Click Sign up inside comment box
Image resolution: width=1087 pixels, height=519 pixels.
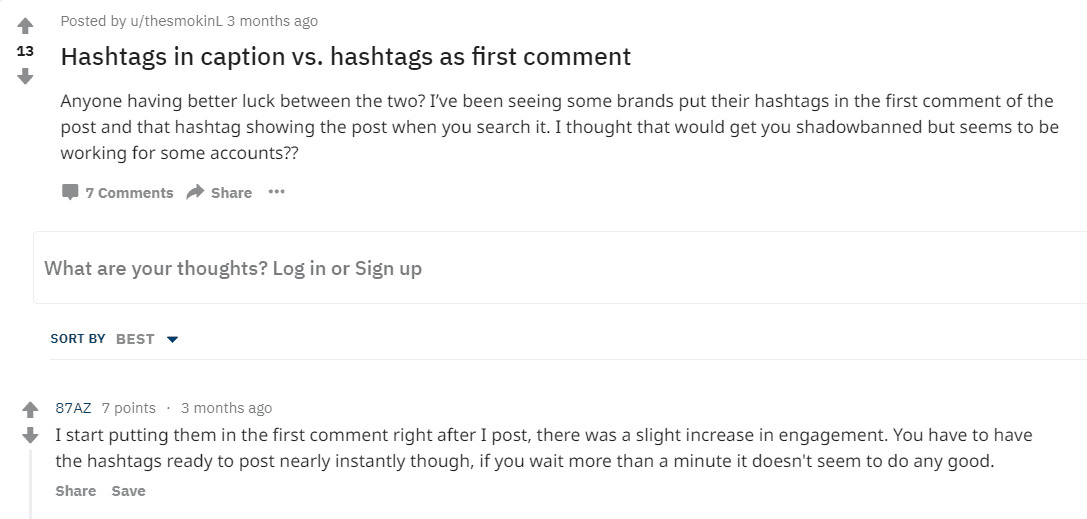[x=388, y=268]
